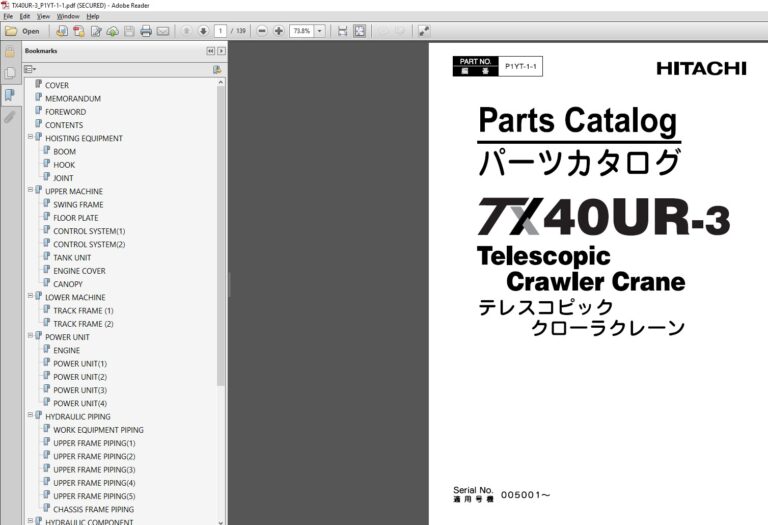Open the POWER UNIT(3) bookmark
Image resolution: width=768 pixels, height=525 pixels.
pos(80,390)
